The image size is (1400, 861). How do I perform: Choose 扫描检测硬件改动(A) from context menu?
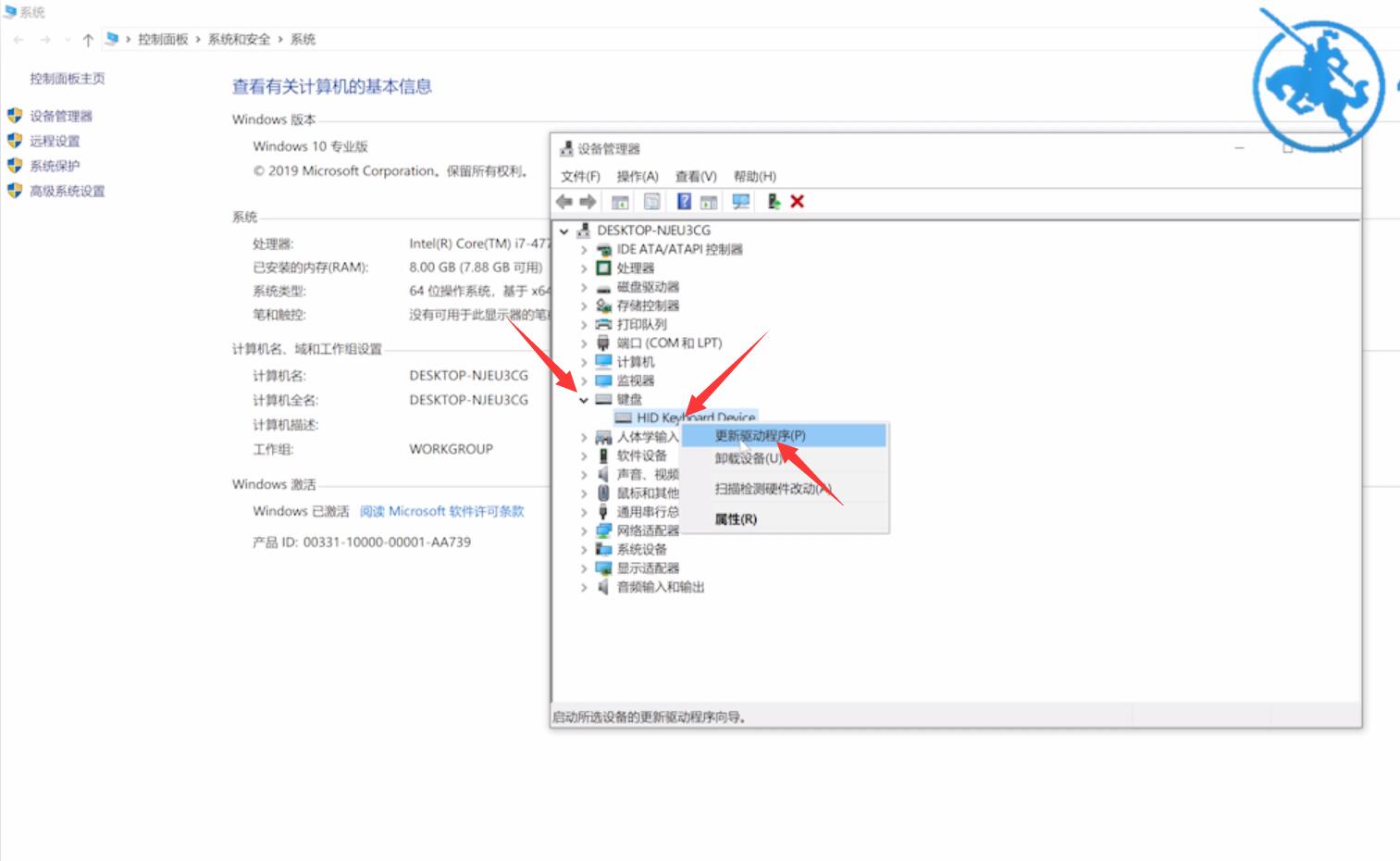pyautogui.click(x=785, y=489)
